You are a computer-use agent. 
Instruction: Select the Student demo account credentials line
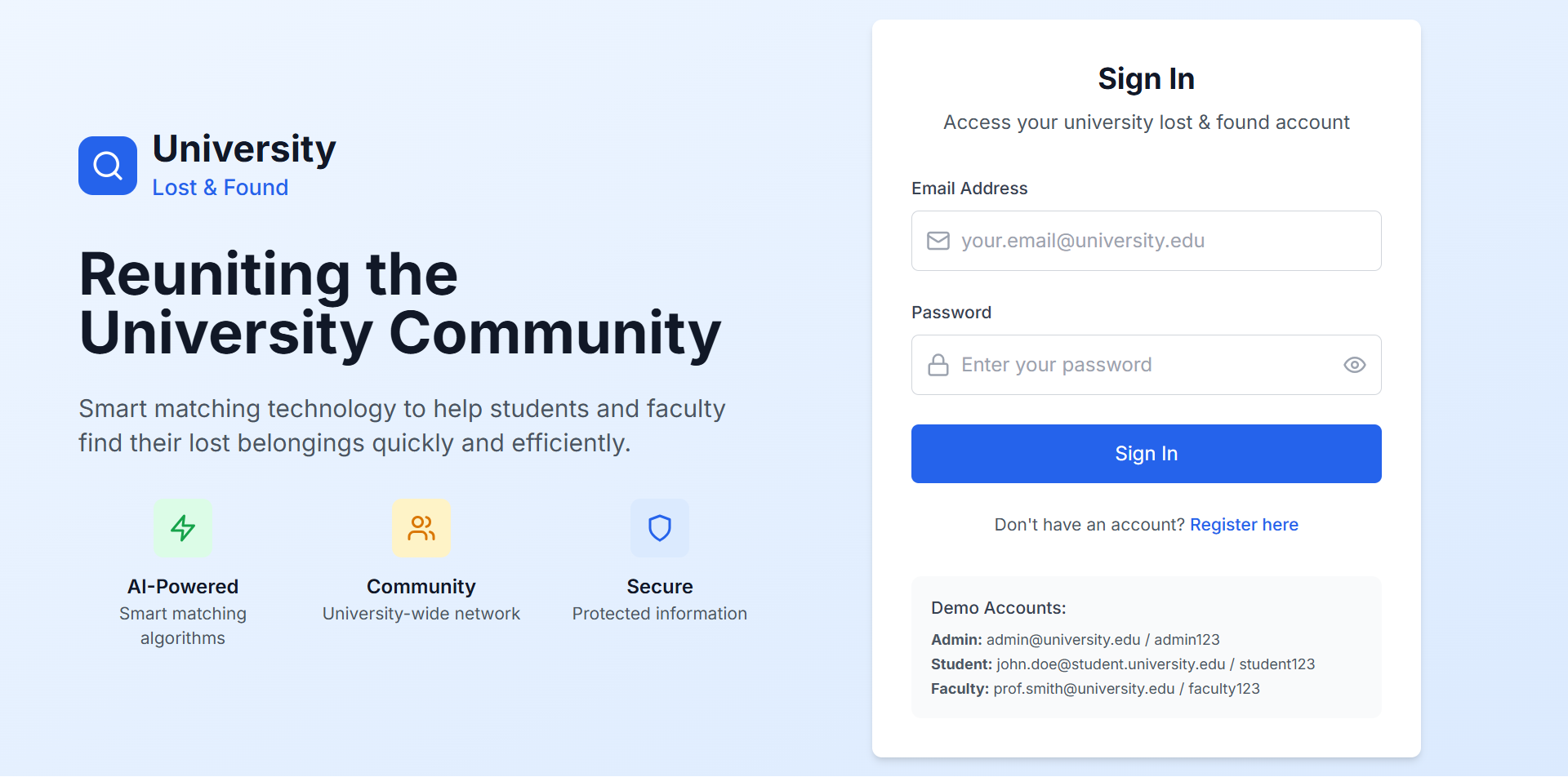1123,664
